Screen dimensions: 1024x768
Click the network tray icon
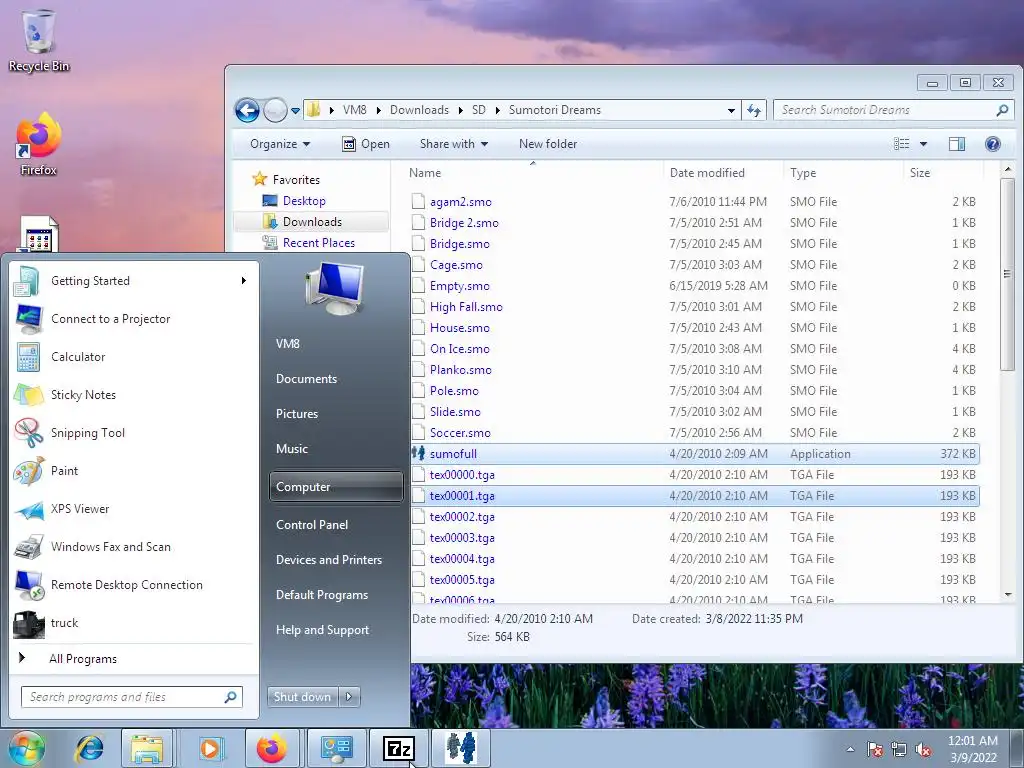899,749
